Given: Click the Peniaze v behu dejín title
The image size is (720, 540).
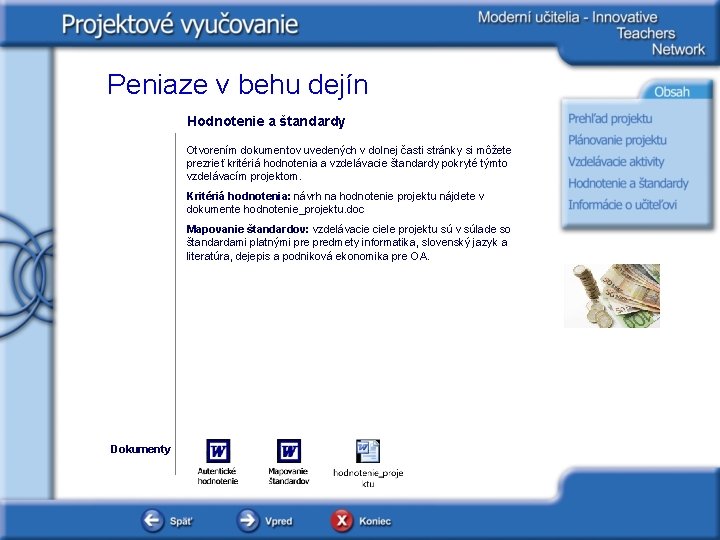Looking at the screenshot, I should [x=238, y=85].
